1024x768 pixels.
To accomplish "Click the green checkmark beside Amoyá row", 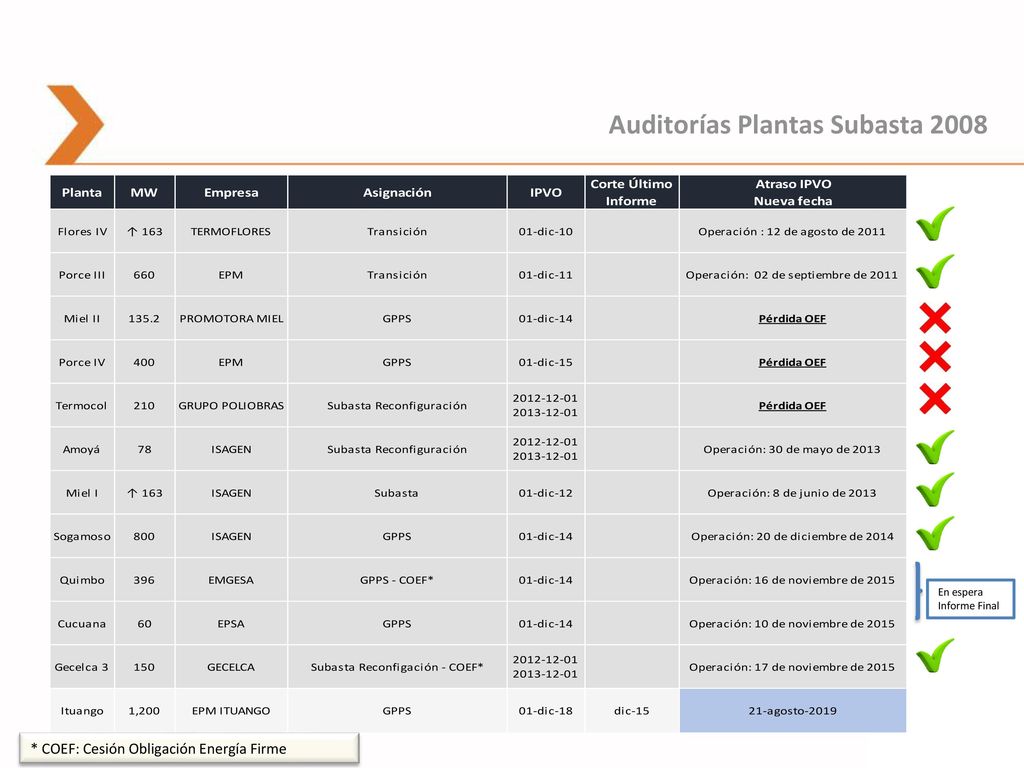I will tap(935, 447).
